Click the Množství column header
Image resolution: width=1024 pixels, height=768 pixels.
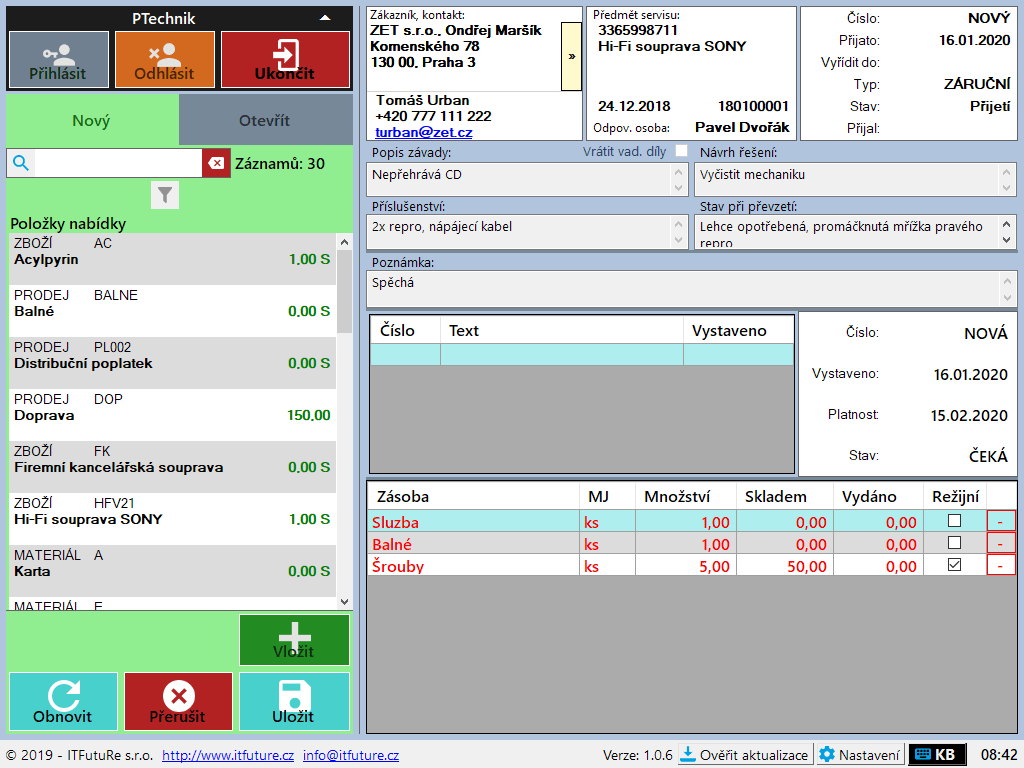click(686, 496)
